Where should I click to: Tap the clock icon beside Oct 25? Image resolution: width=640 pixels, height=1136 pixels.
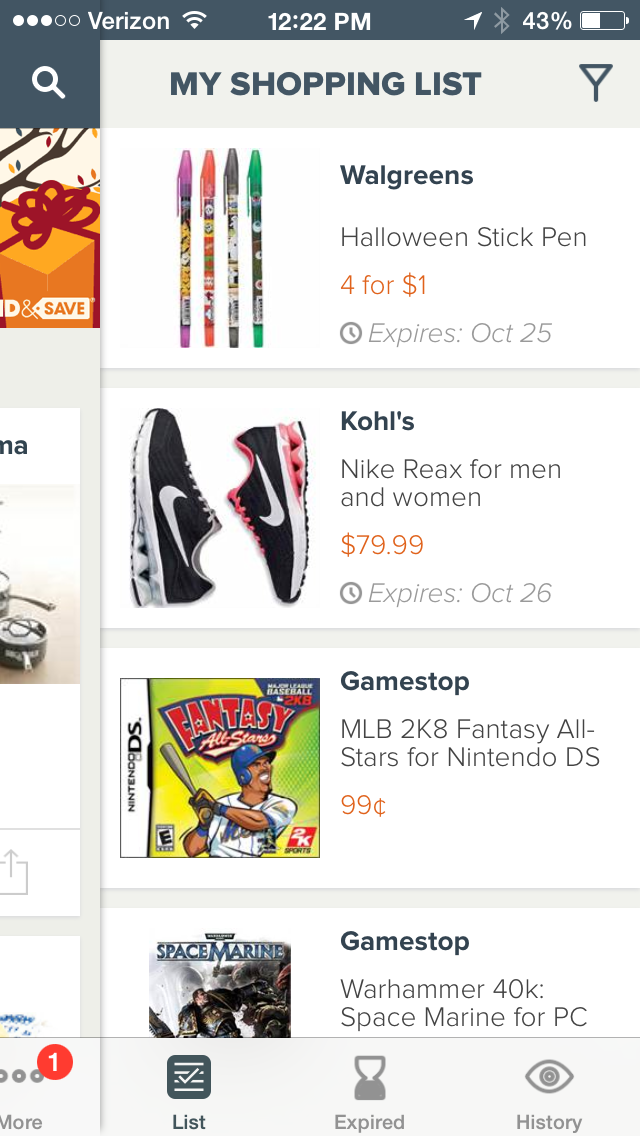pos(351,333)
